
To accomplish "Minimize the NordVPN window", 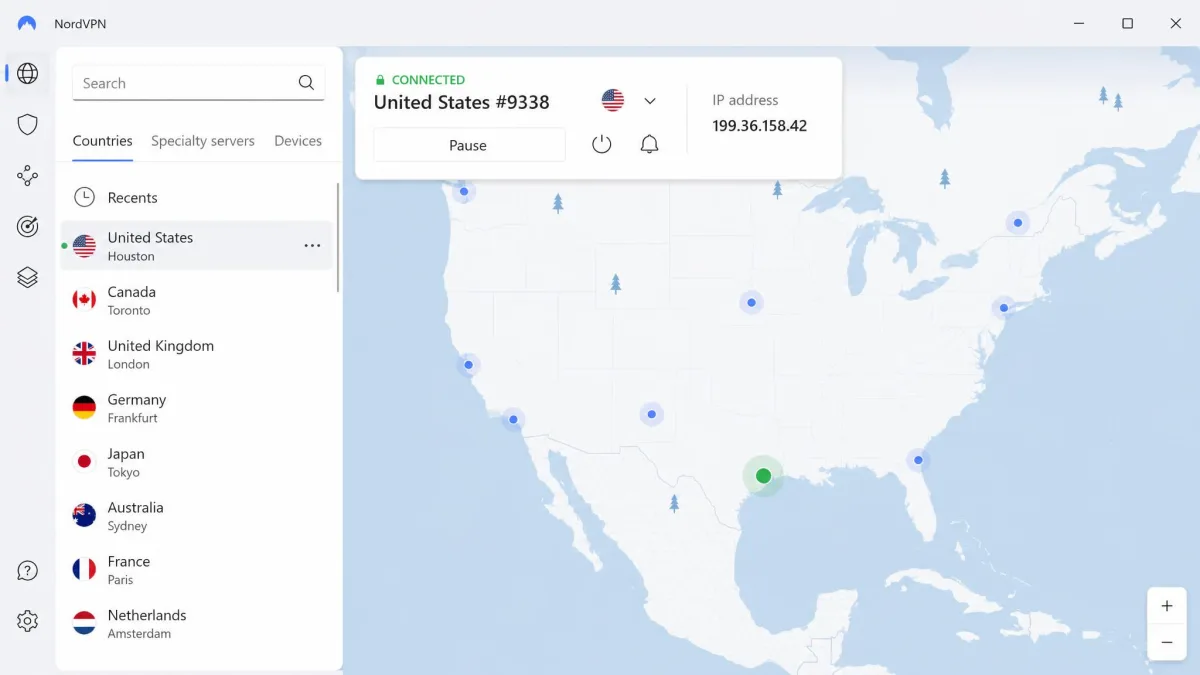I will [x=1079, y=23].
